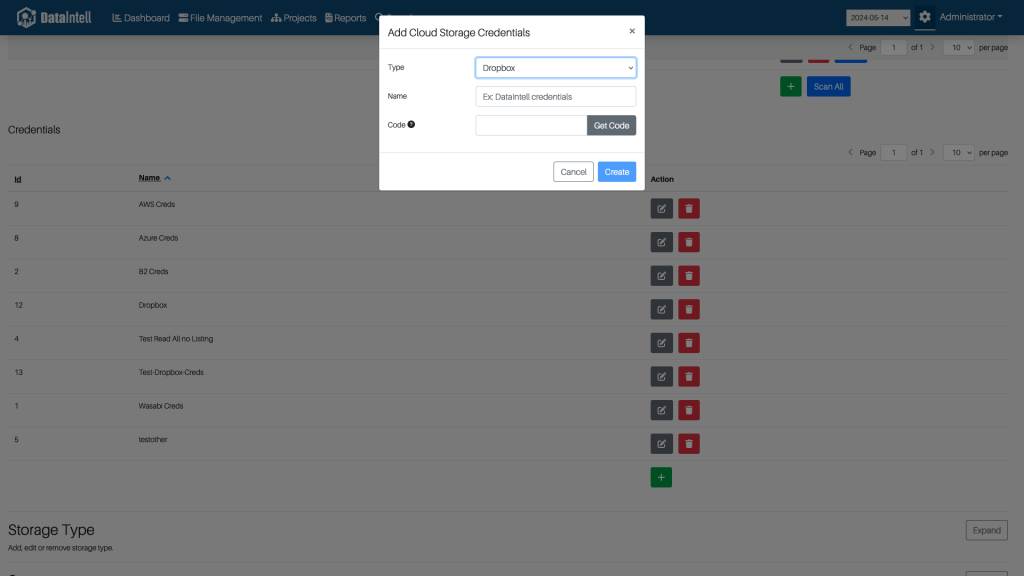Delete the testother credential
1024x576 pixels.
coord(688,444)
